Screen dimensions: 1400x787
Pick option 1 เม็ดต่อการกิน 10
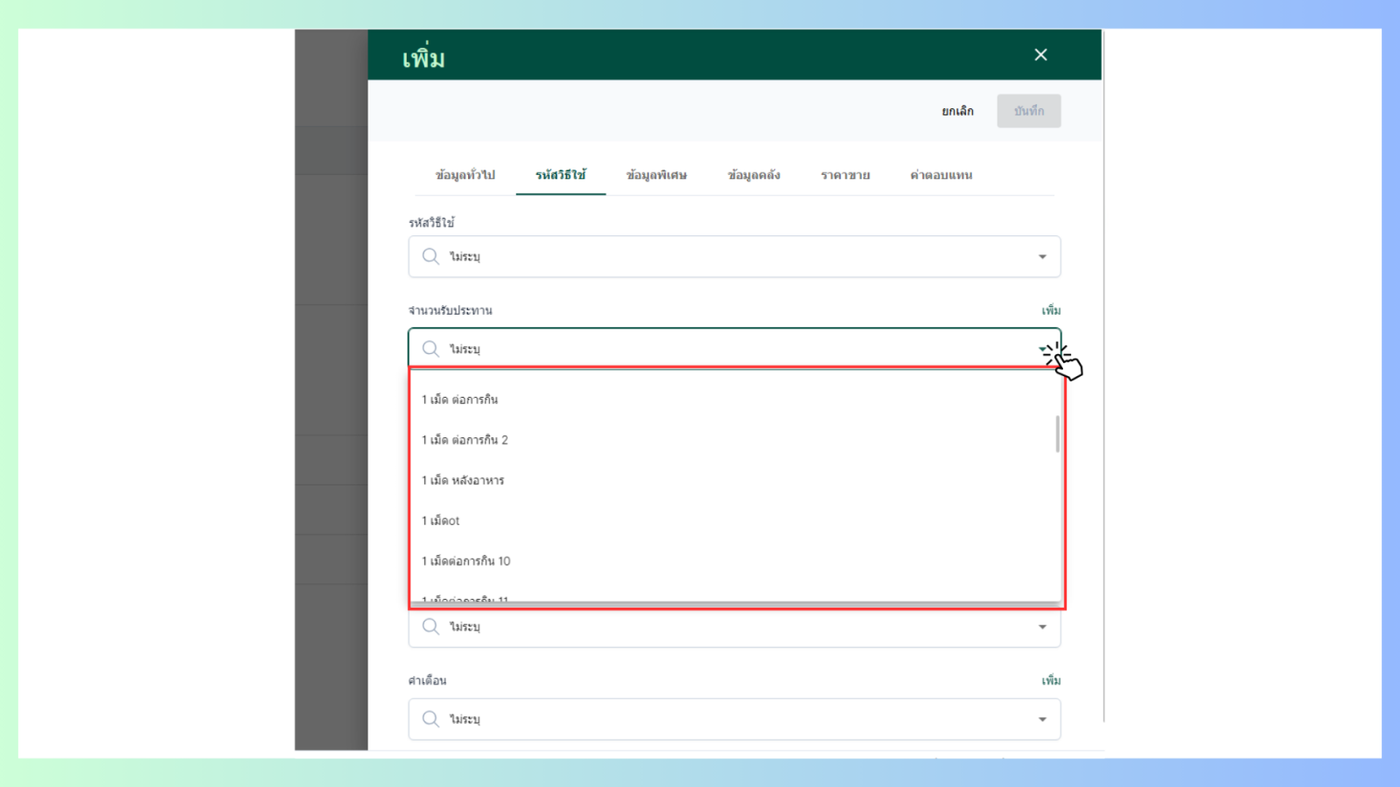coord(735,561)
